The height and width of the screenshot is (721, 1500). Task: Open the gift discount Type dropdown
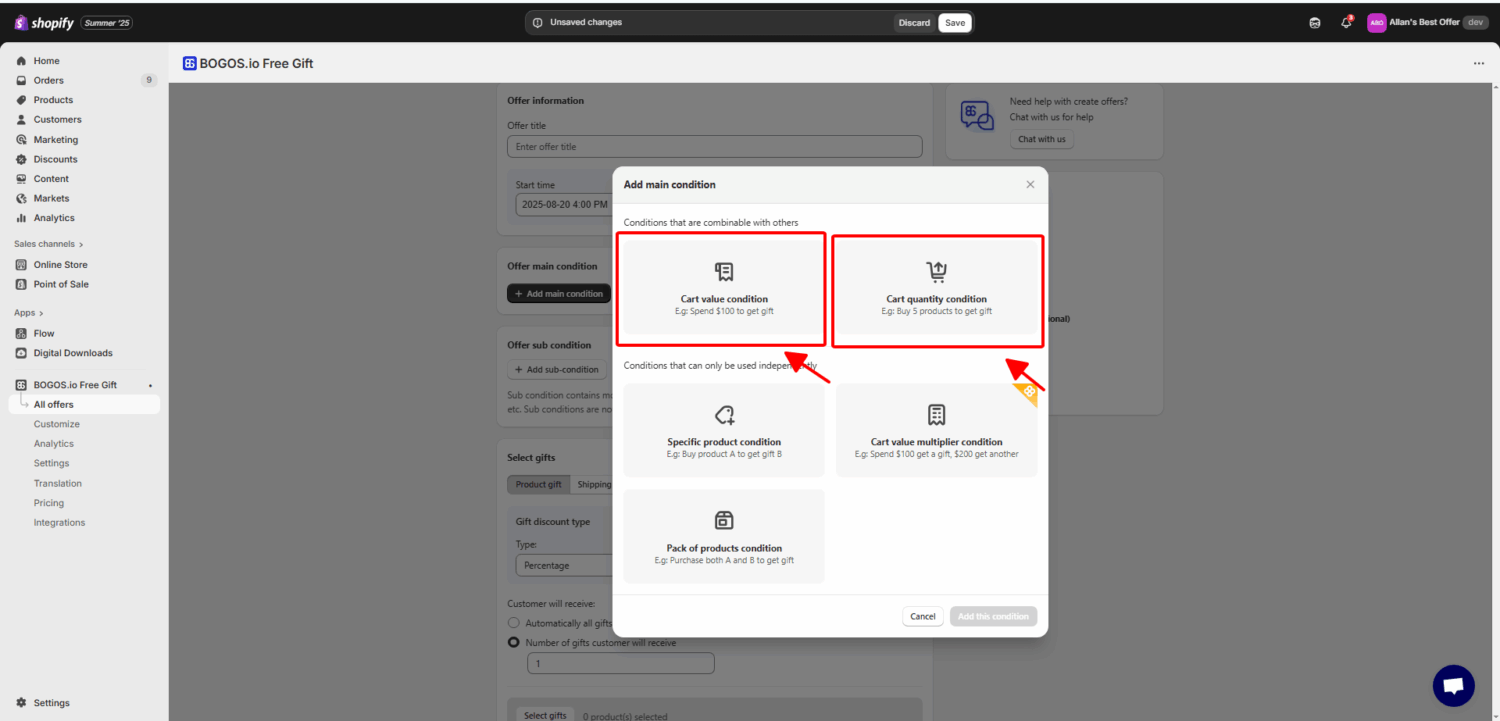pyautogui.click(x=565, y=566)
